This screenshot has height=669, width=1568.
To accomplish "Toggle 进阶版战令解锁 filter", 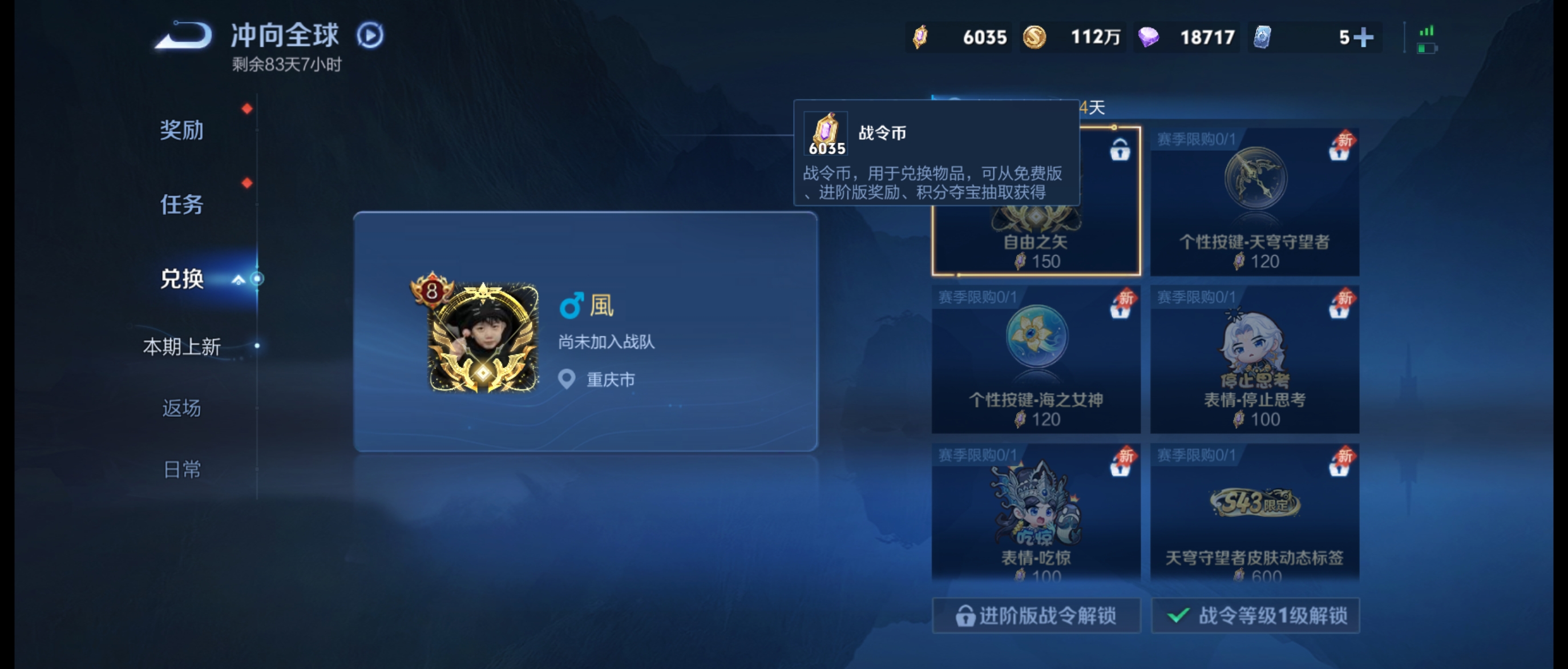I will pos(1036,615).
